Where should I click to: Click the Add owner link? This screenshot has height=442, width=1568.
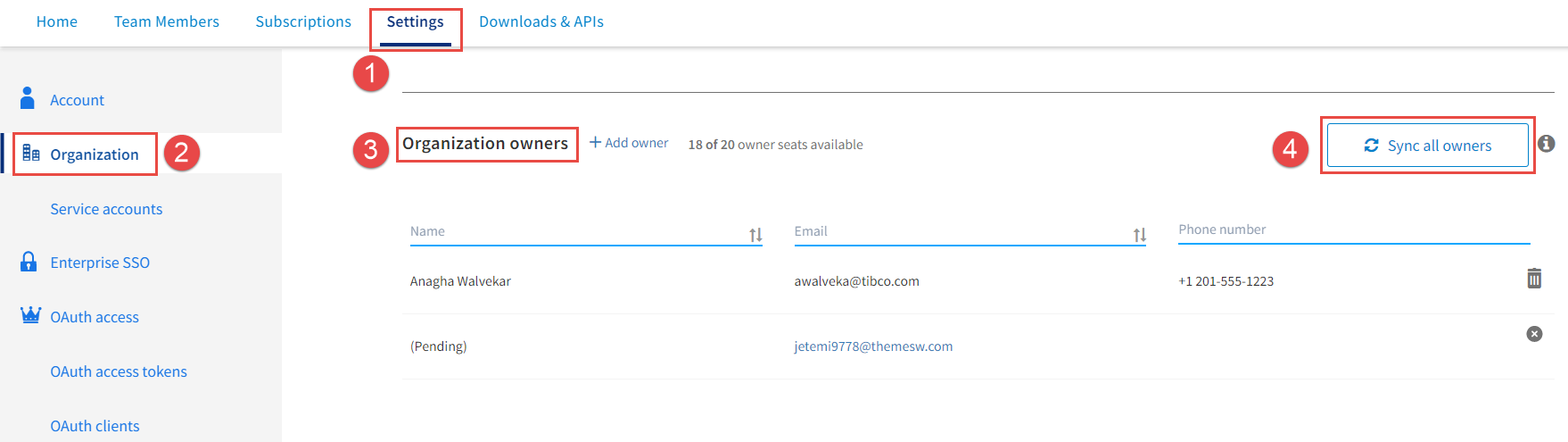pyautogui.click(x=629, y=143)
